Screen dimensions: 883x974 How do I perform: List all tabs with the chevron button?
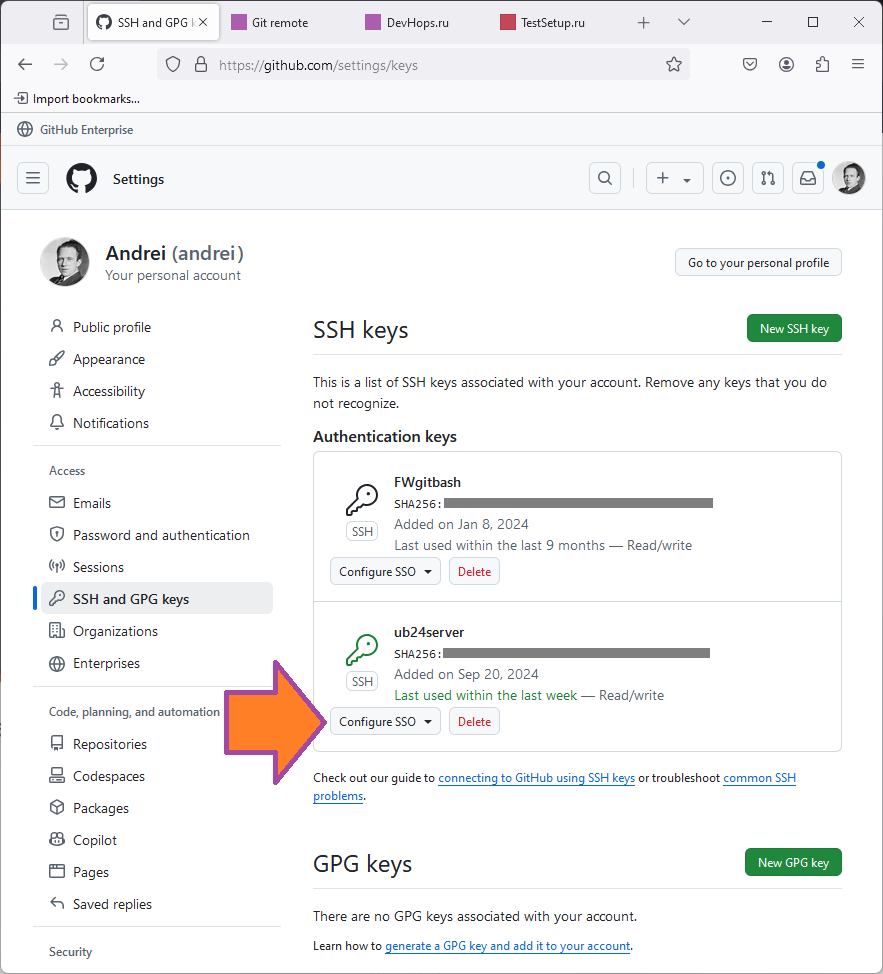[x=684, y=22]
